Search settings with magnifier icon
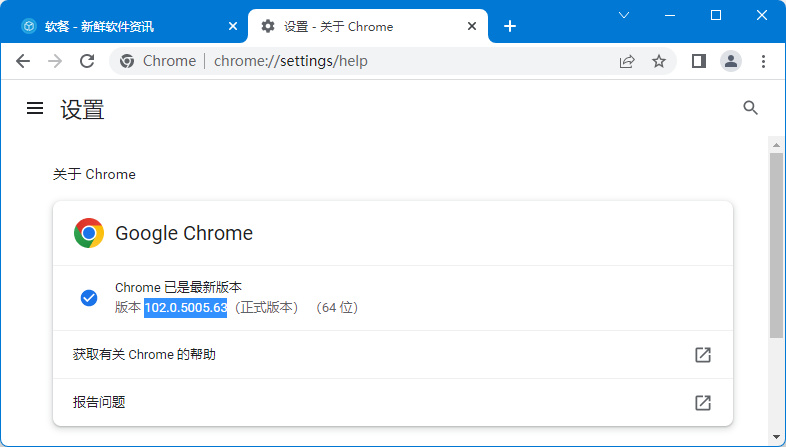Screen dimensions: 786x447 pyautogui.click(x=751, y=108)
